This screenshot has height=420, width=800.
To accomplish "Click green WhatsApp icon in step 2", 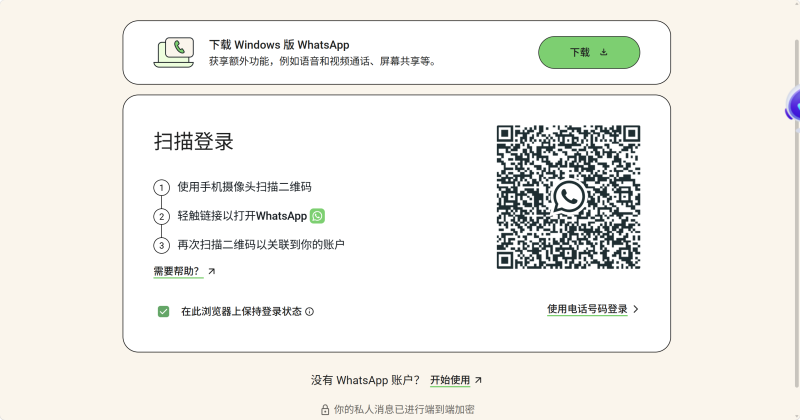I will point(317,216).
